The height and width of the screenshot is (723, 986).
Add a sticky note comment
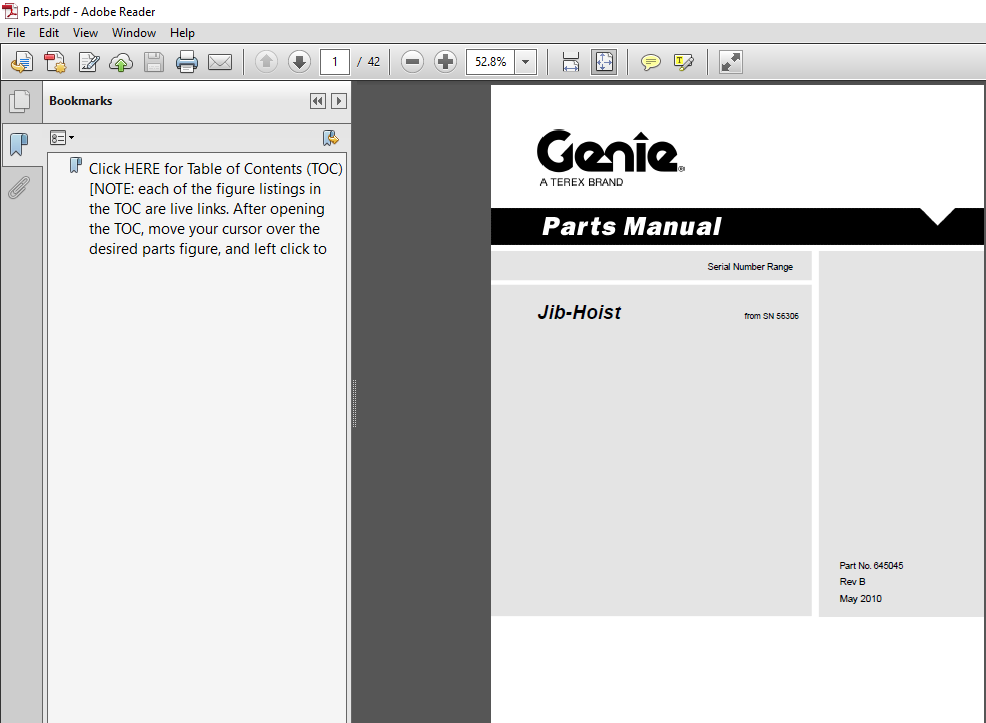(650, 62)
